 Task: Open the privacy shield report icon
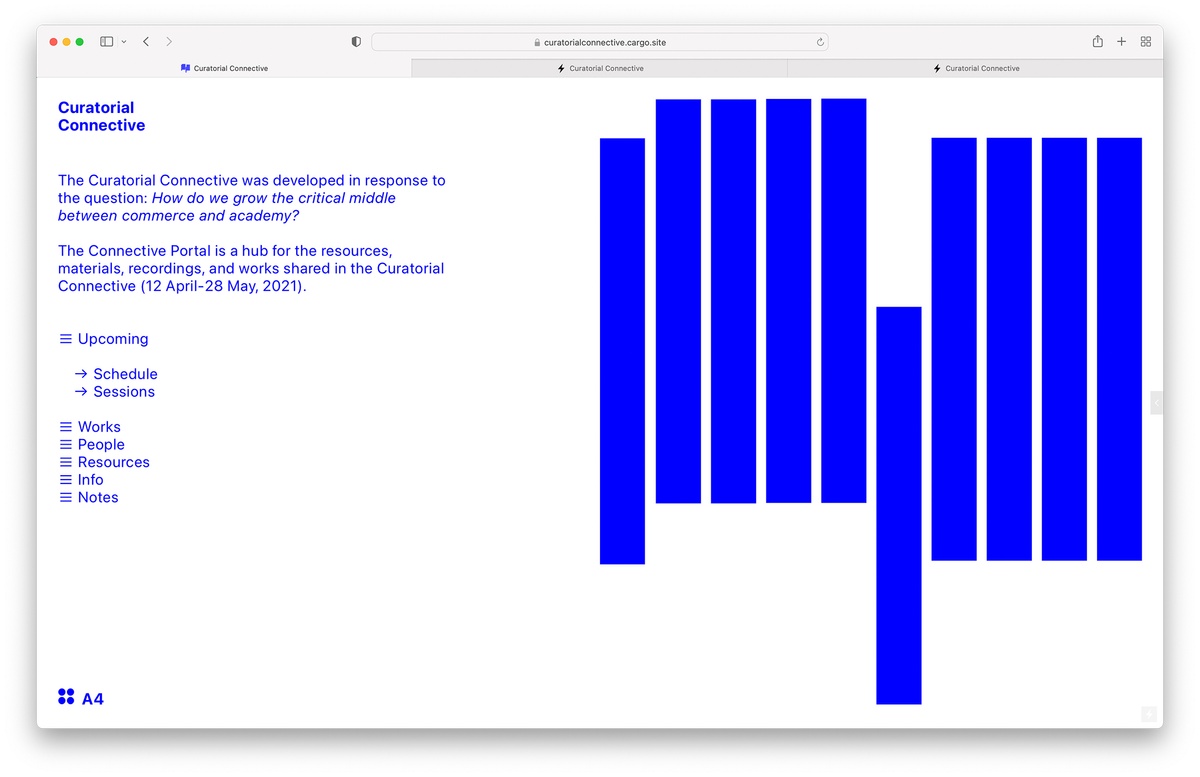356,42
